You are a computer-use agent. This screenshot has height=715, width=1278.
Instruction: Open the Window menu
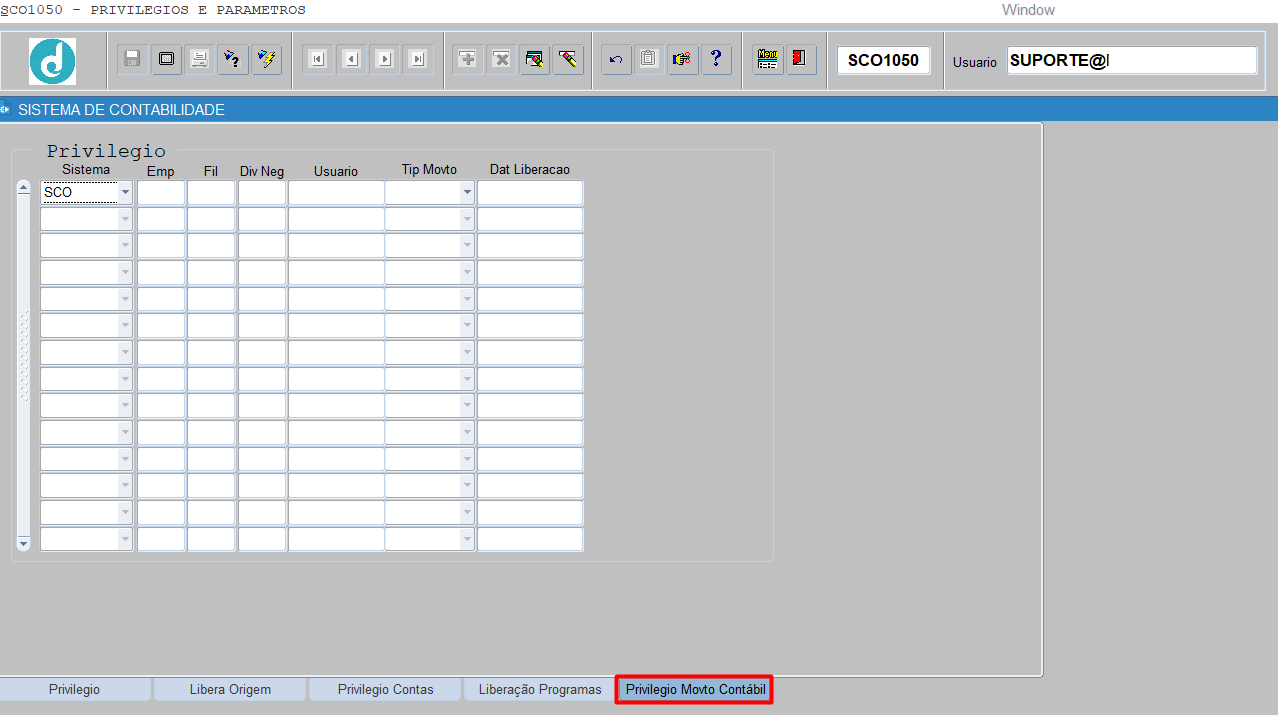pos(1028,10)
